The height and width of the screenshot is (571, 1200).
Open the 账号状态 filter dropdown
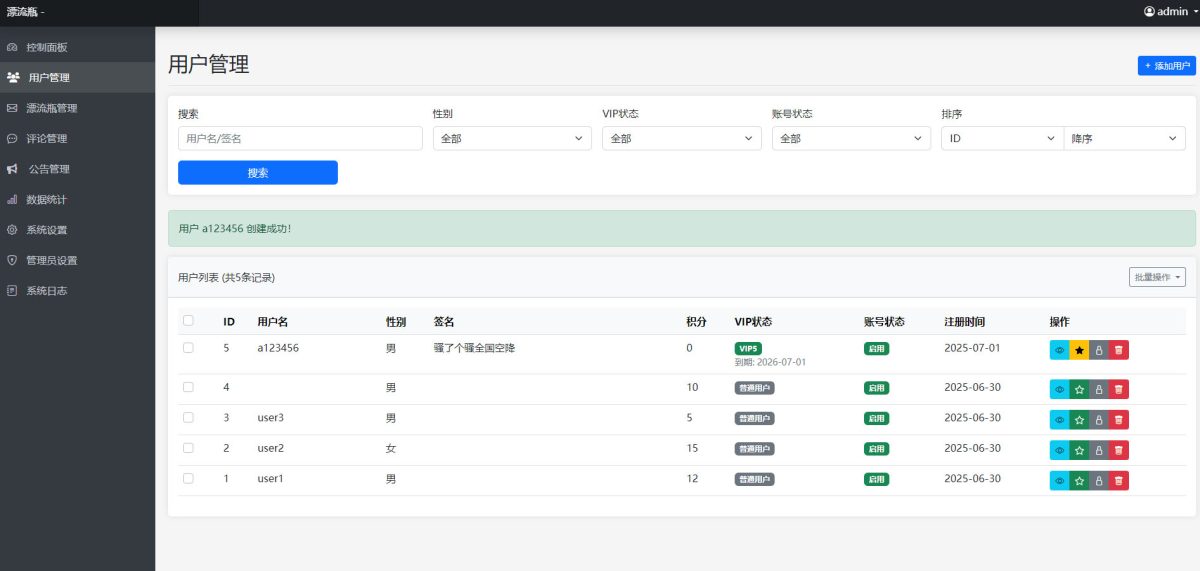pos(851,138)
